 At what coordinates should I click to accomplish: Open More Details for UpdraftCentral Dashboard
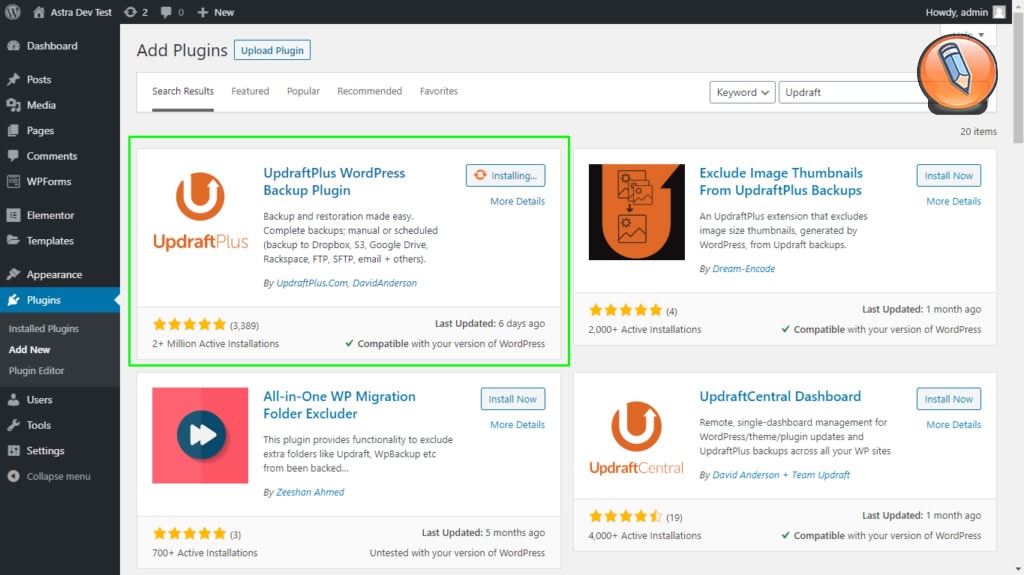pyautogui.click(x=953, y=425)
